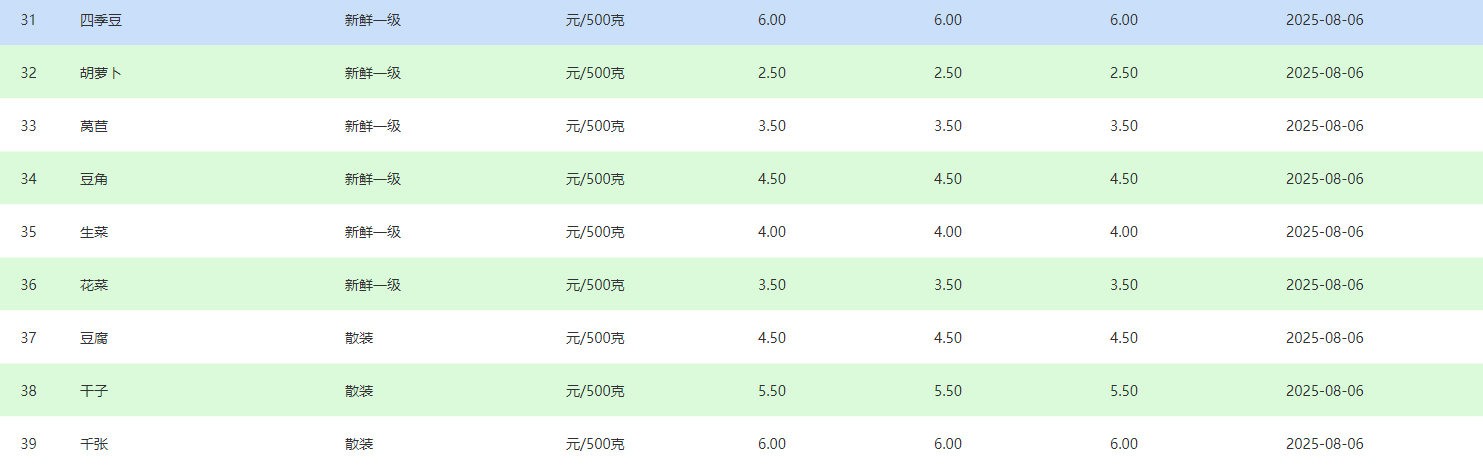The image size is (1483, 473).
Task: Select the 莴苣 row
Action: click(741, 126)
